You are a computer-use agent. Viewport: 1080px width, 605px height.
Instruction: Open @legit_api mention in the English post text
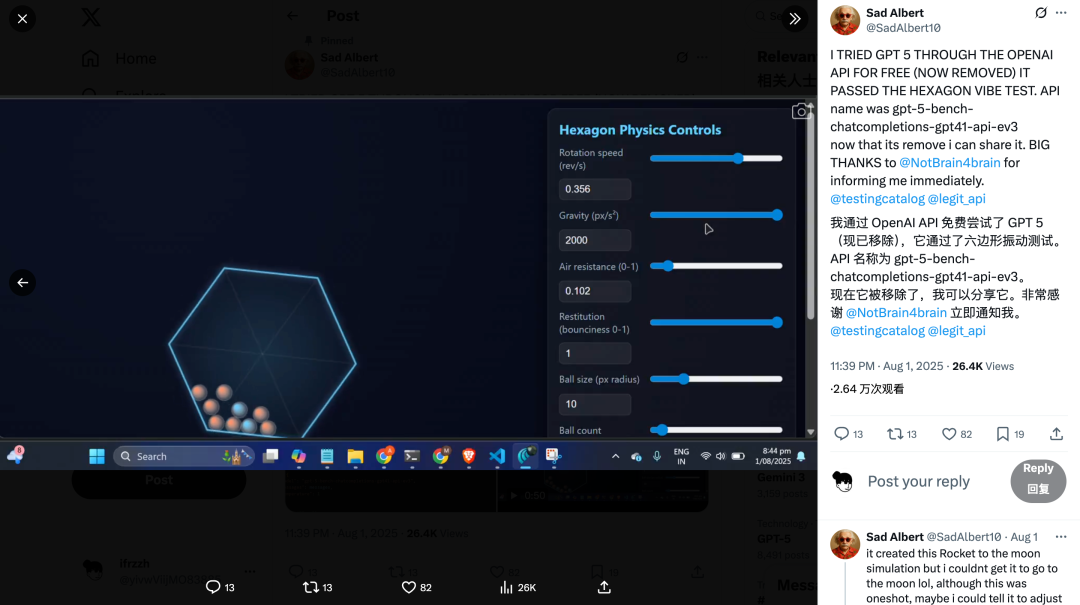click(957, 198)
